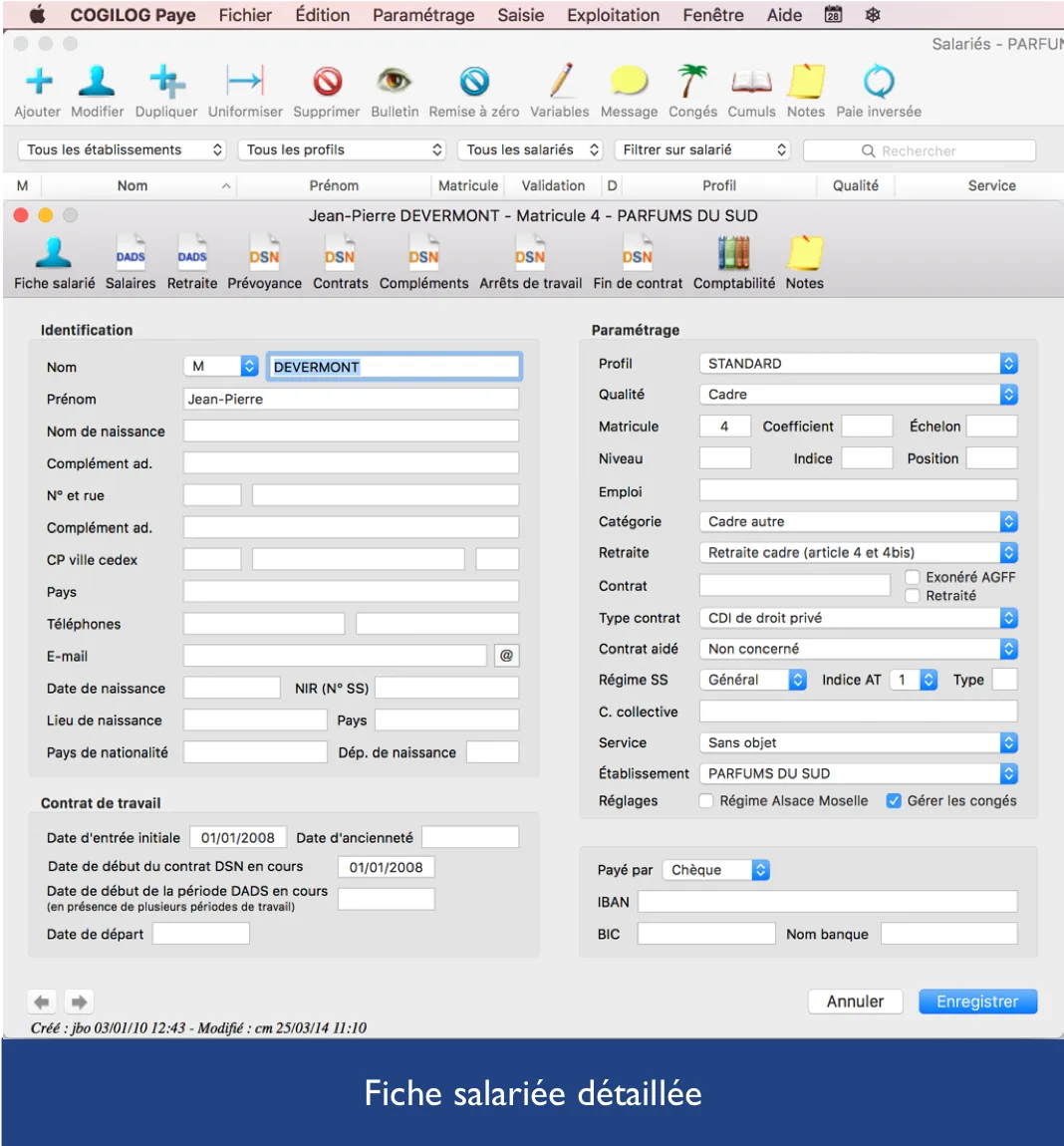The image size is (1064, 1146).
Task: Click the Uniformiser arrow icon
Action: pos(245,81)
